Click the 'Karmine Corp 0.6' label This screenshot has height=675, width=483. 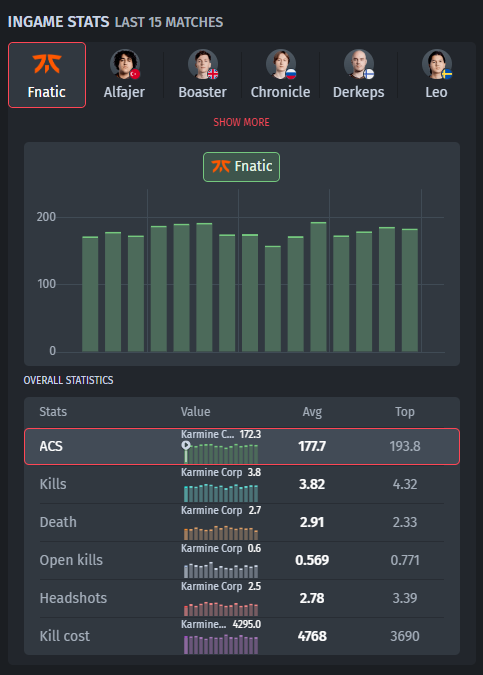pyautogui.click(x=221, y=548)
